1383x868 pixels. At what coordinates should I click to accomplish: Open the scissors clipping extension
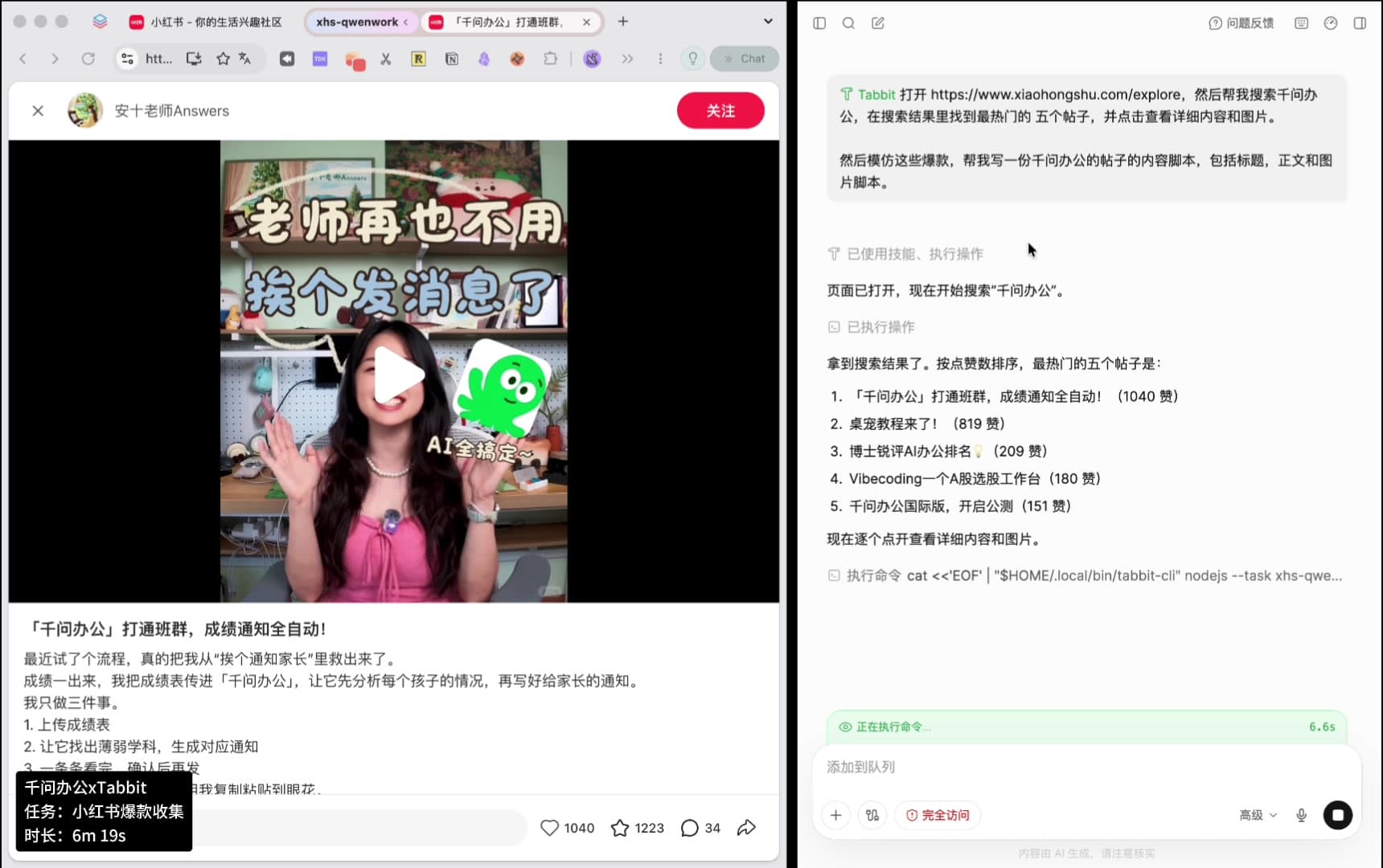pos(386,59)
